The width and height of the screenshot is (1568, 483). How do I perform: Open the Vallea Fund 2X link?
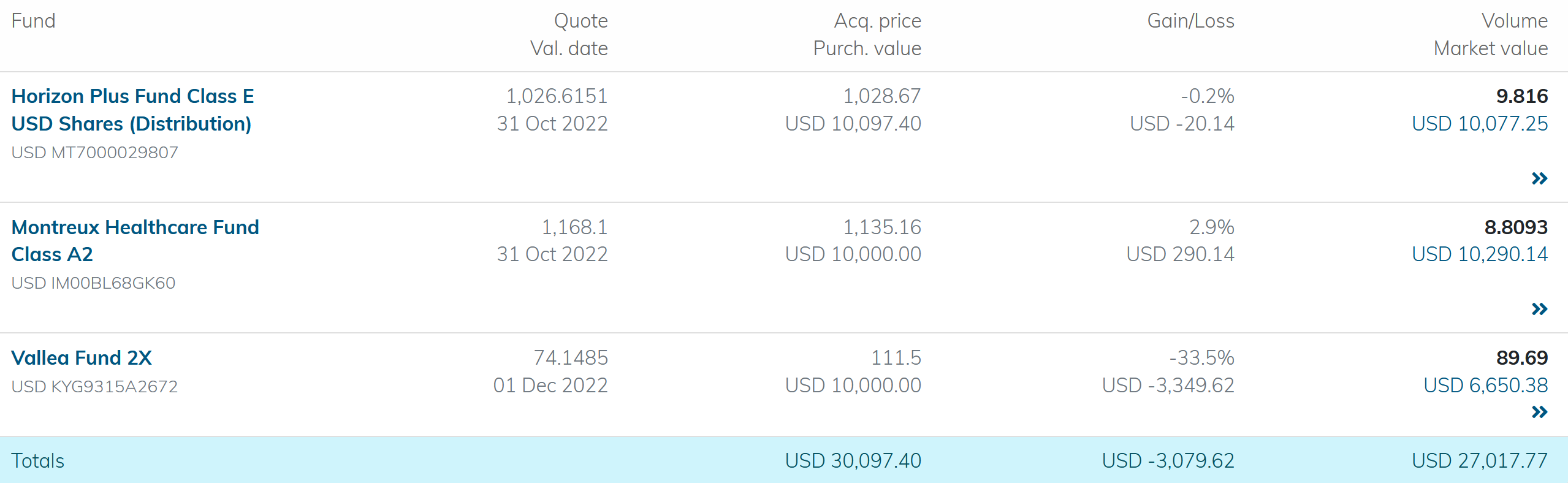tap(82, 358)
